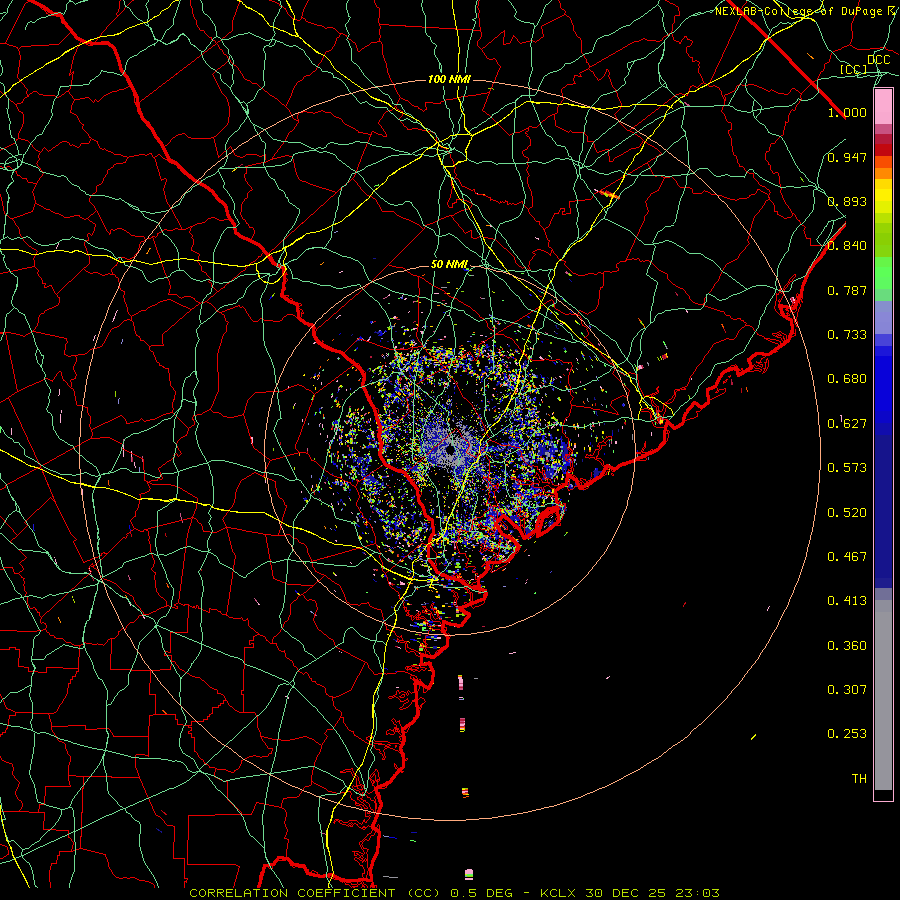900x900 pixels.
Task: Click the 0.413 scale value
Action: coord(847,601)
